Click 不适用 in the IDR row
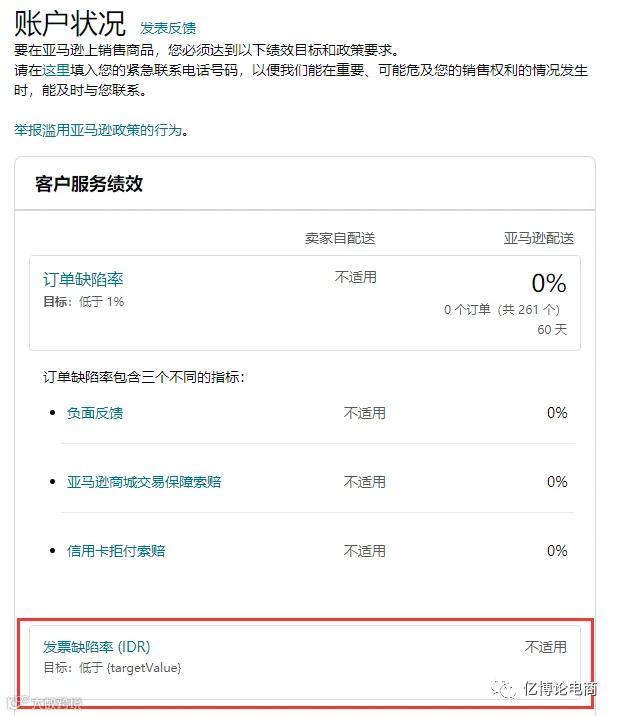 point(545,647)
